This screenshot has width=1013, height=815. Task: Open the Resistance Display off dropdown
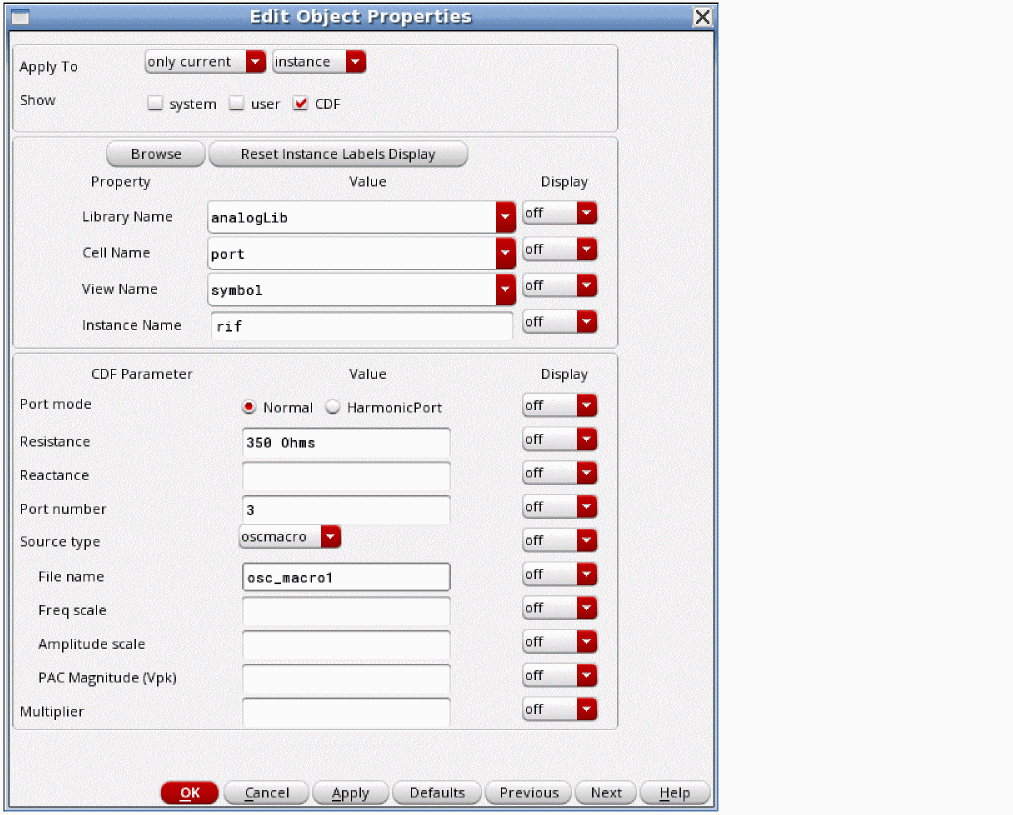click(x=560, y=439)
